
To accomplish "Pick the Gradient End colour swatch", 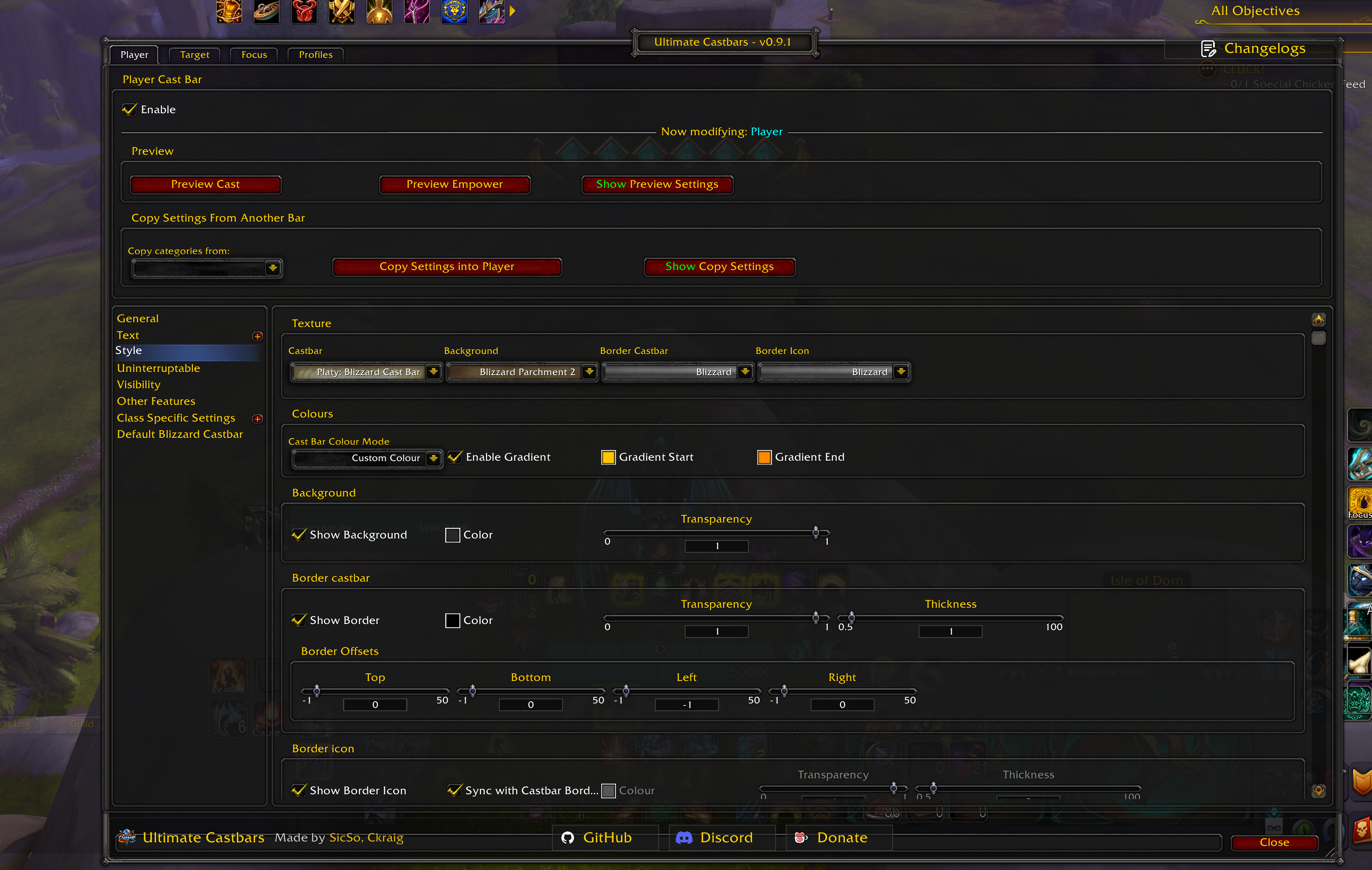I will coord(764,457).
